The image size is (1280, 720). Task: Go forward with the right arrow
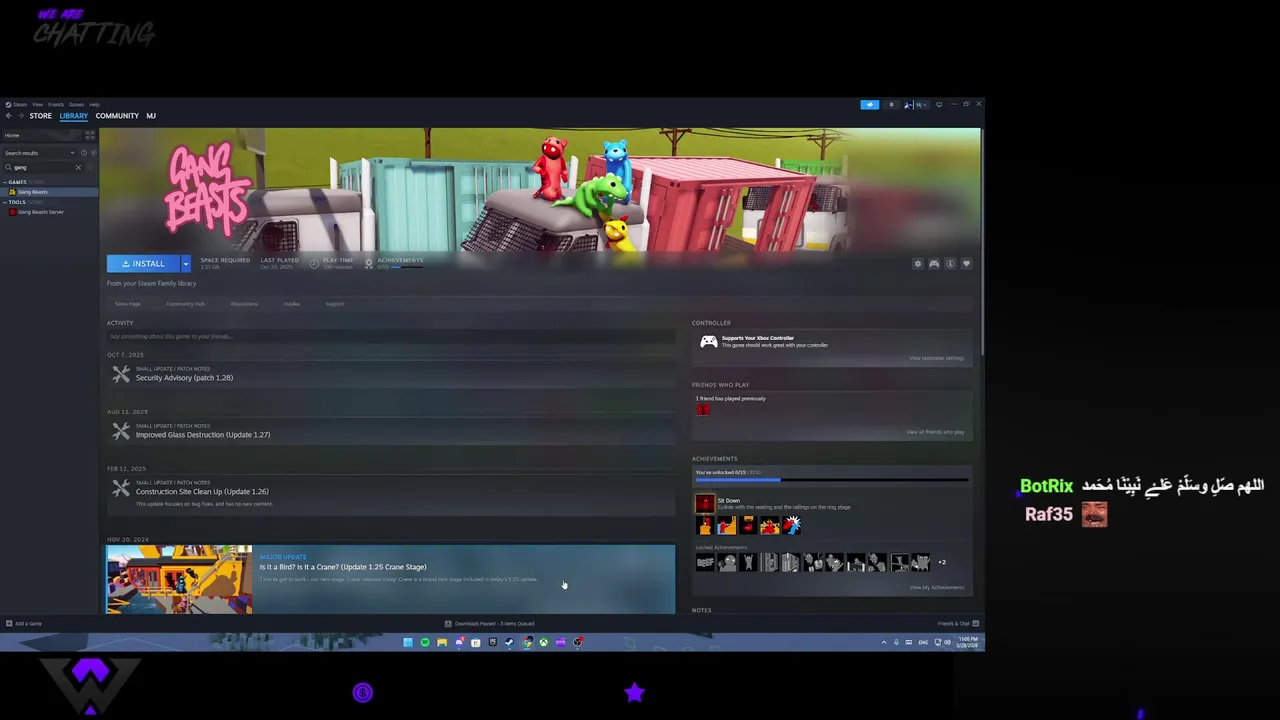point(19,116)
